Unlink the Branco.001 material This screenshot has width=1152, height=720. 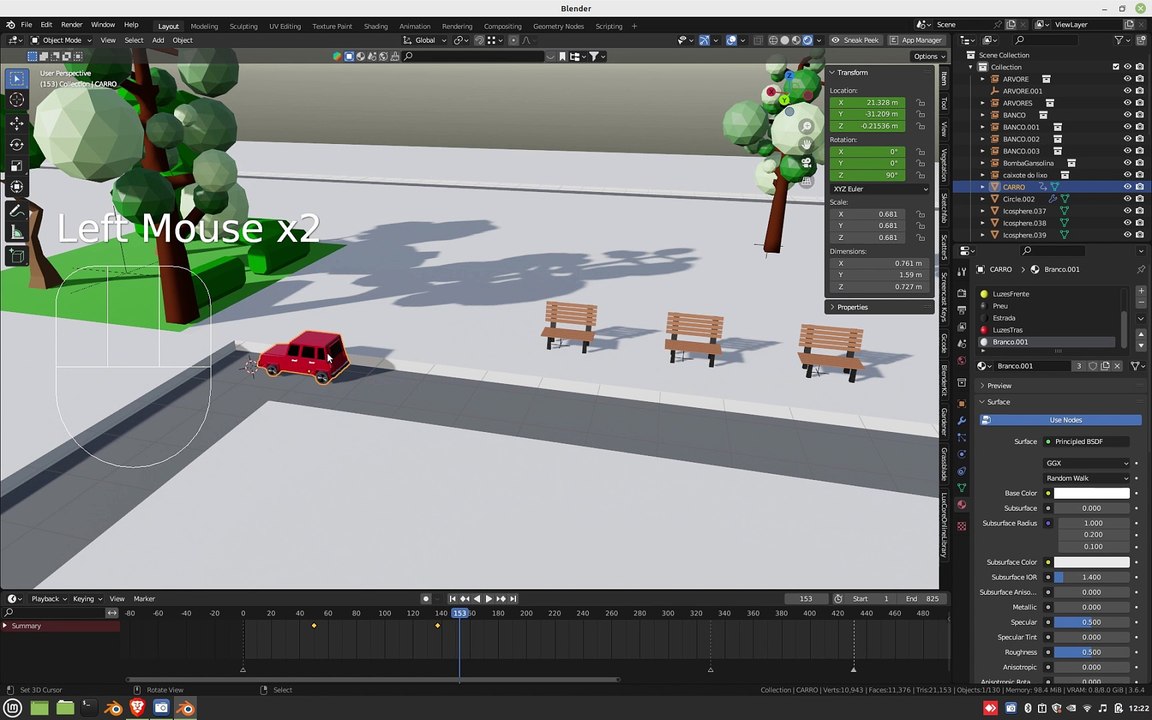[1117, 366]
